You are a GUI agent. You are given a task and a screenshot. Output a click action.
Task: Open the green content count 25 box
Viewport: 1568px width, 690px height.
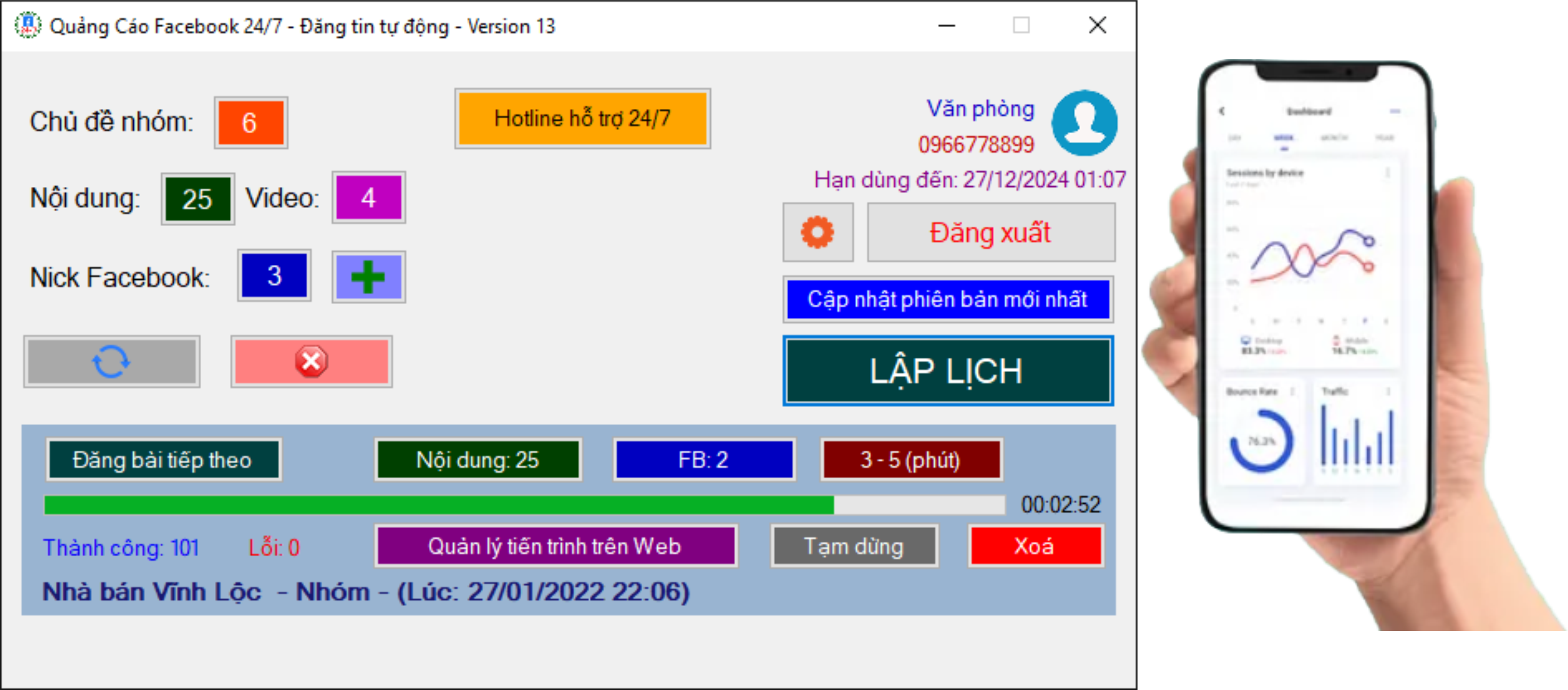198,199
